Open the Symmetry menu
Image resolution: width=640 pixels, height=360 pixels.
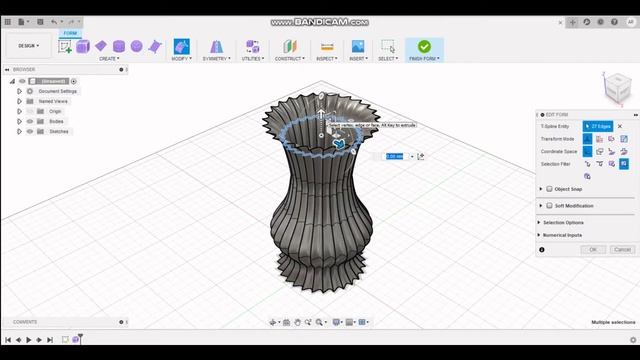point(217,59)
